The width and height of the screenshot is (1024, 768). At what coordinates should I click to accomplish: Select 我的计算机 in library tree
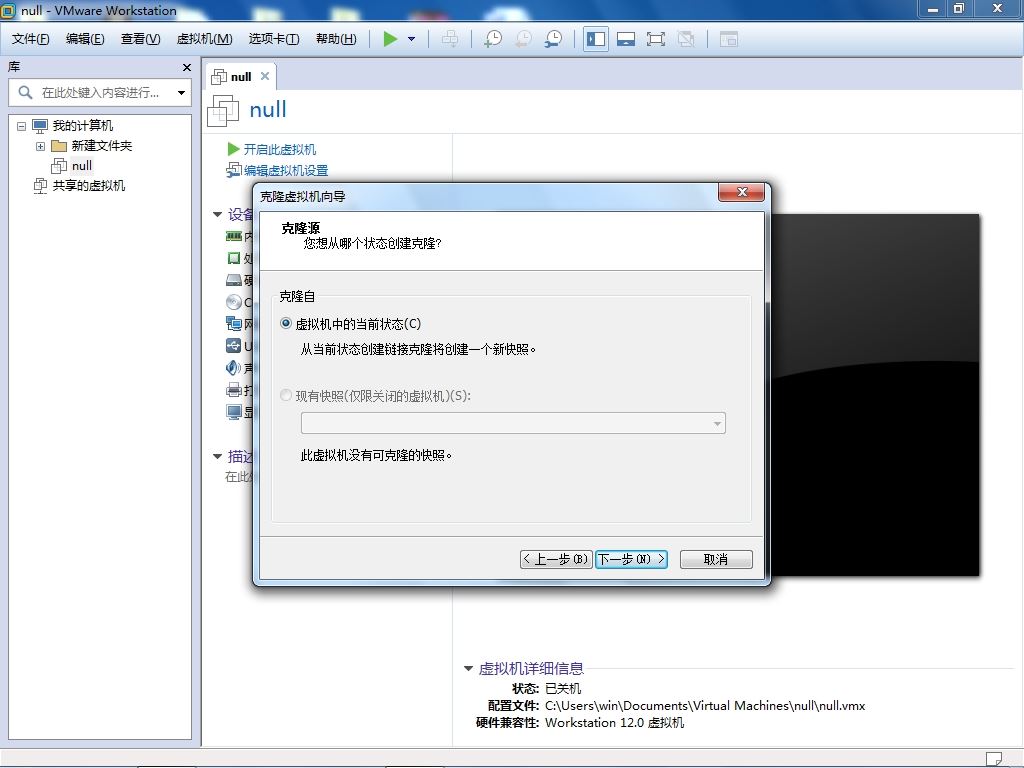(82, 125)
